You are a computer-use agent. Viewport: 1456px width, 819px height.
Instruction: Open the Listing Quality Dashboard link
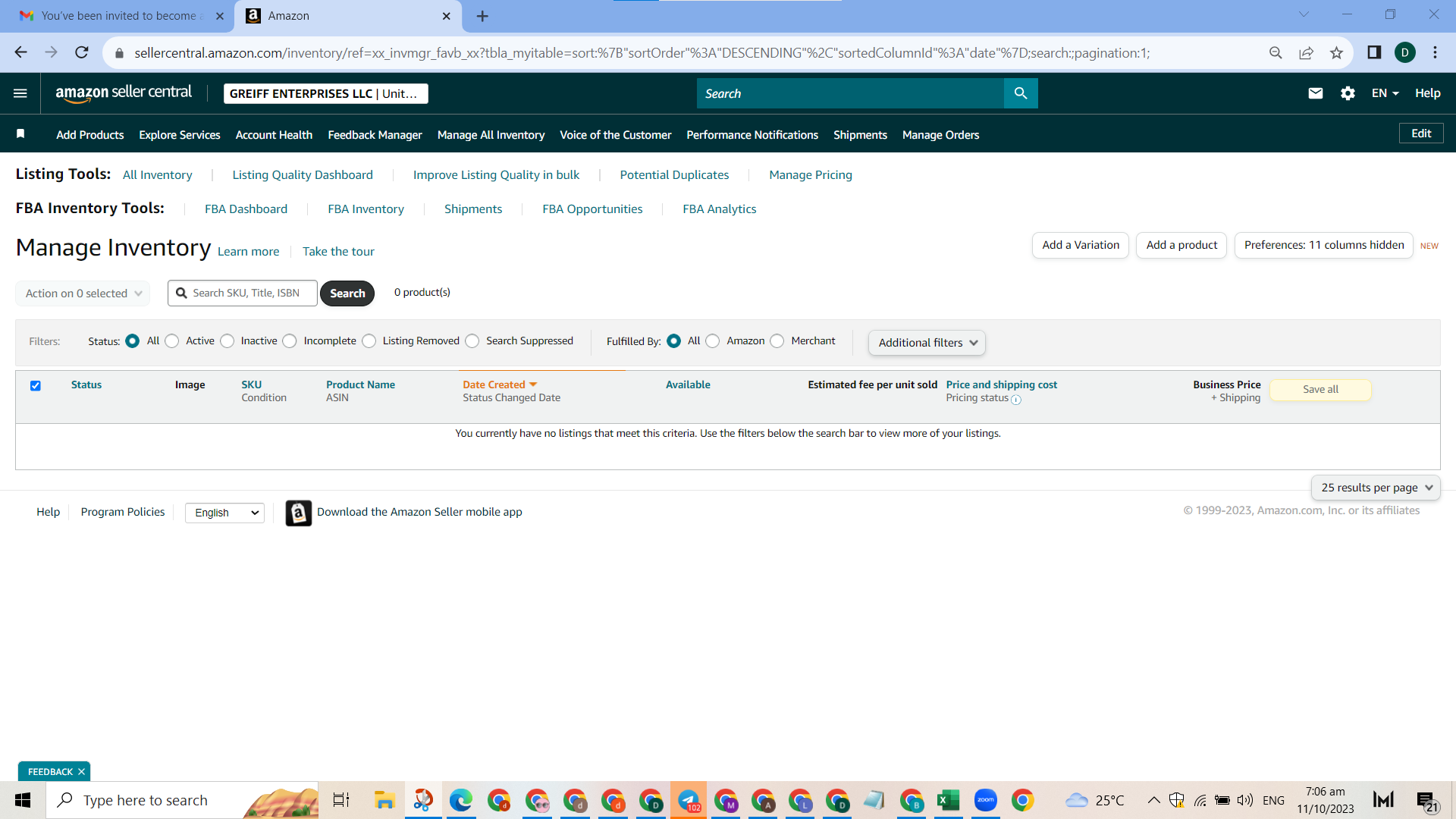tap(303, 175)
